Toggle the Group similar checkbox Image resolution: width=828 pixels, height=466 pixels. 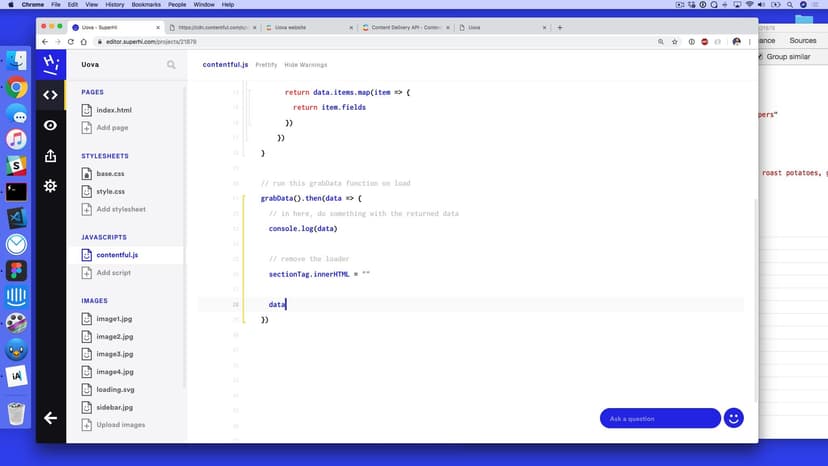click(x=761, y=57)
